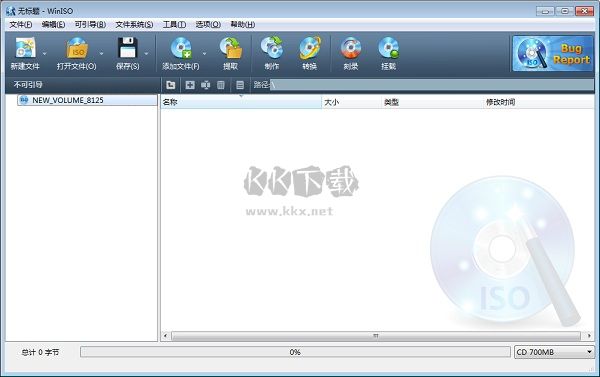
Task: Click the 路径 path input field
Action: (432, 85)
